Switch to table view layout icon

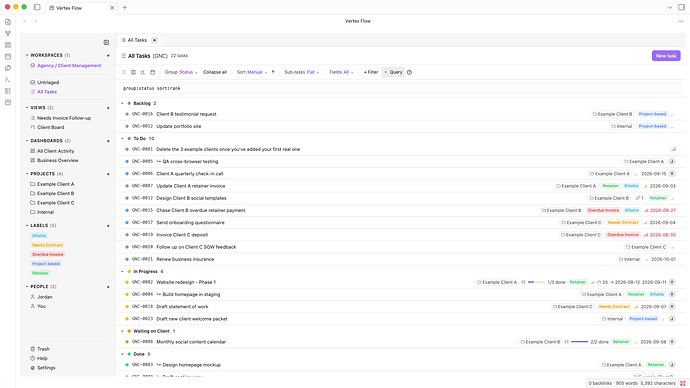point(133,72)
